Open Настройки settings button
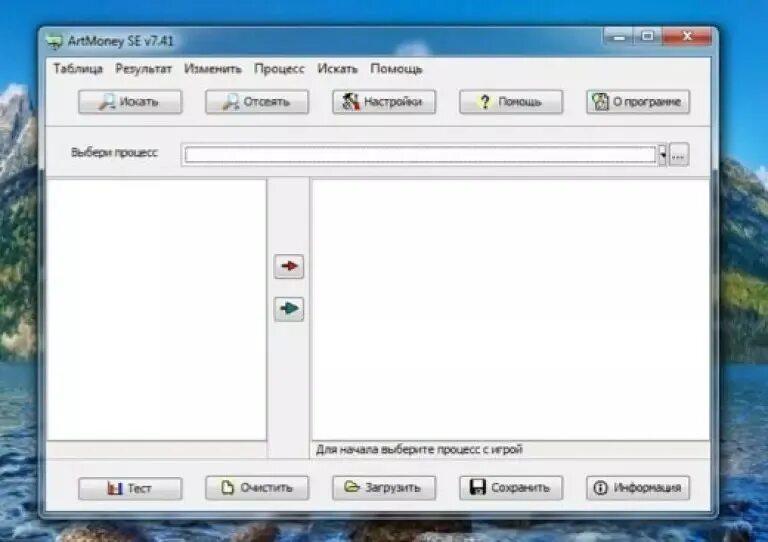 384,102
